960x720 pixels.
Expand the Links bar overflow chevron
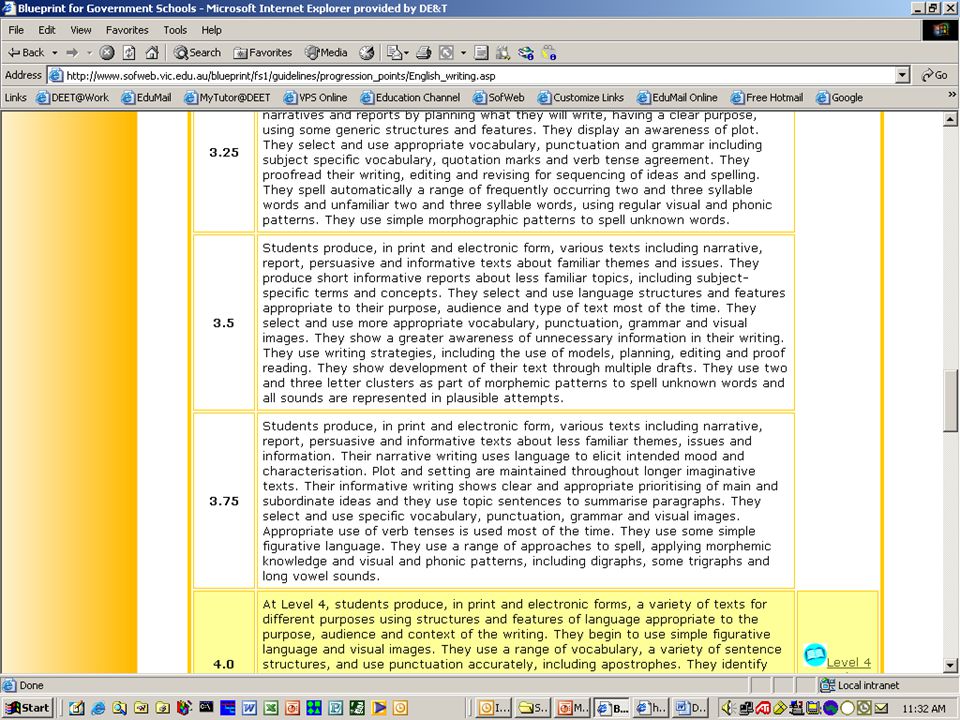point(951,94)
